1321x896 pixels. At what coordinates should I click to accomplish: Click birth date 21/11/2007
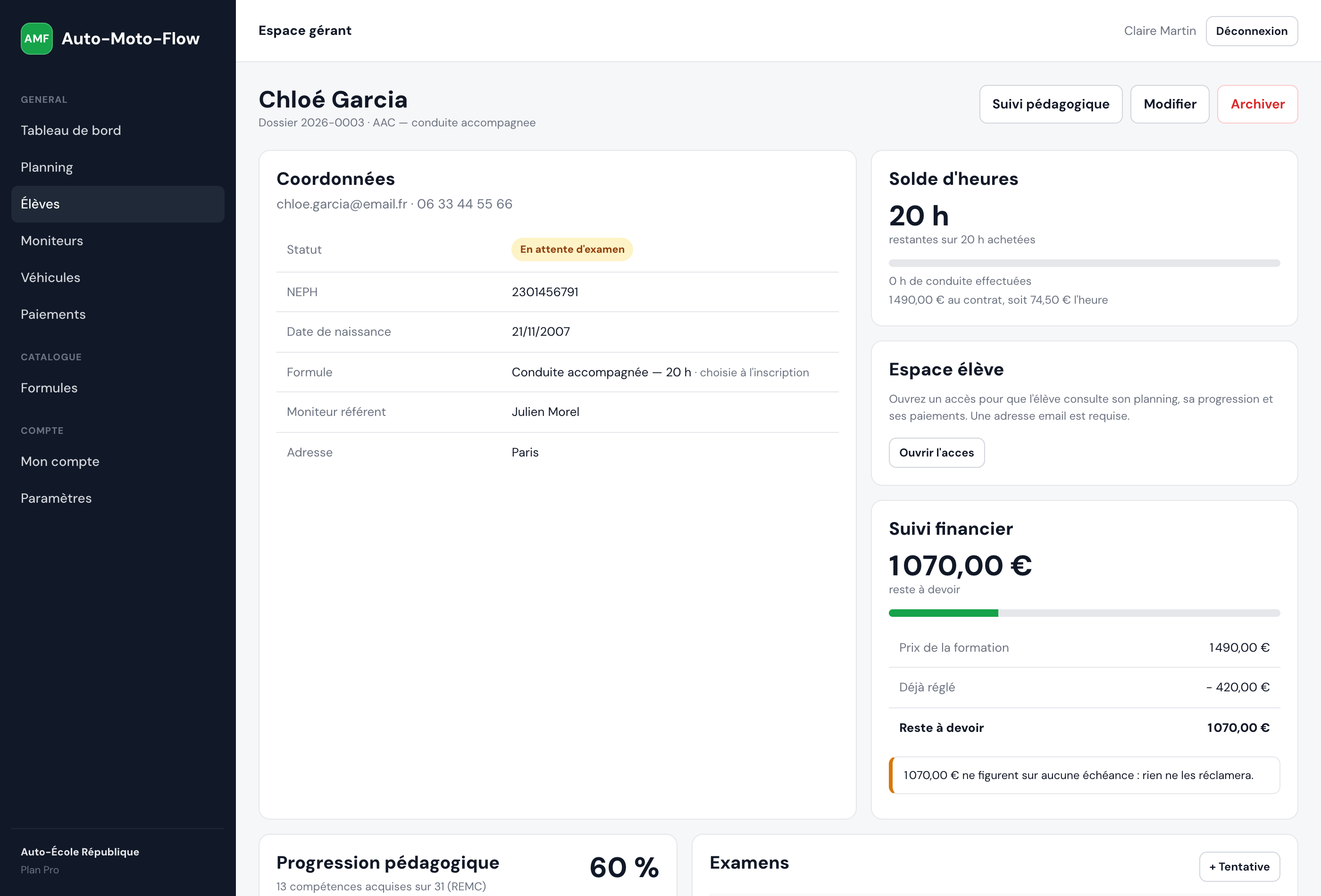541,332
